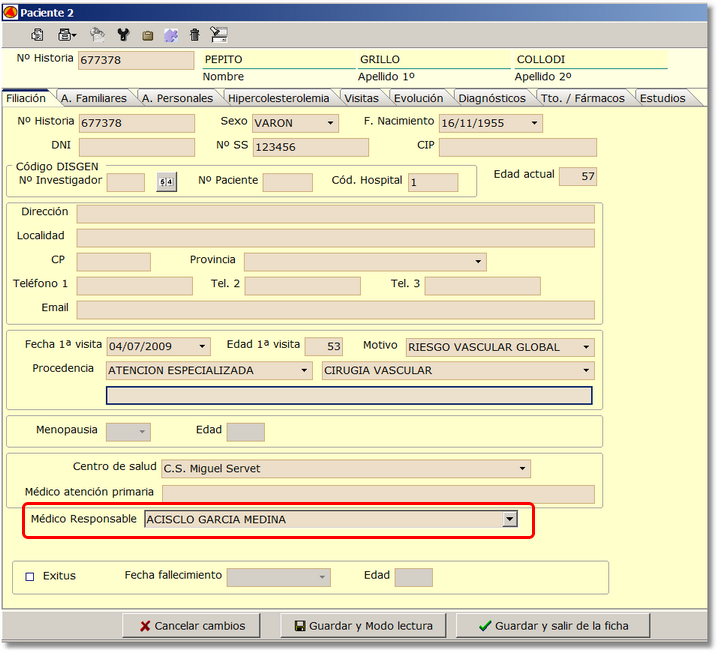
Task: Click the Apellido 1º field GRILLO
Action: point(434,60)
